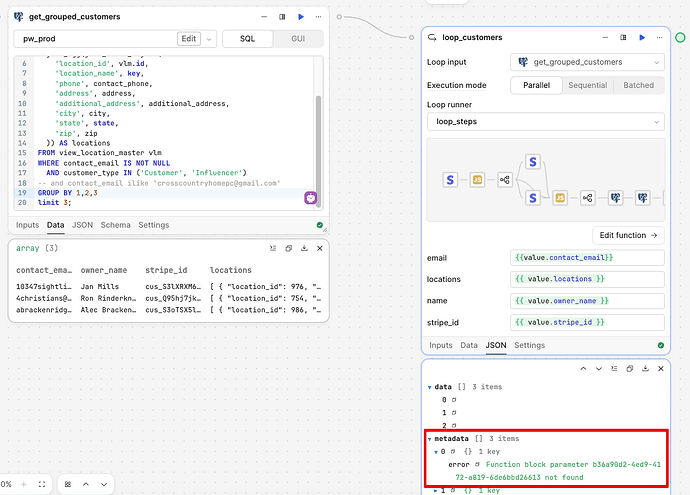The height and width of the screenshot is (495, 690).
Task: Open Inputs tab of get_grouped_customers block
Action: tap(27, 225)
